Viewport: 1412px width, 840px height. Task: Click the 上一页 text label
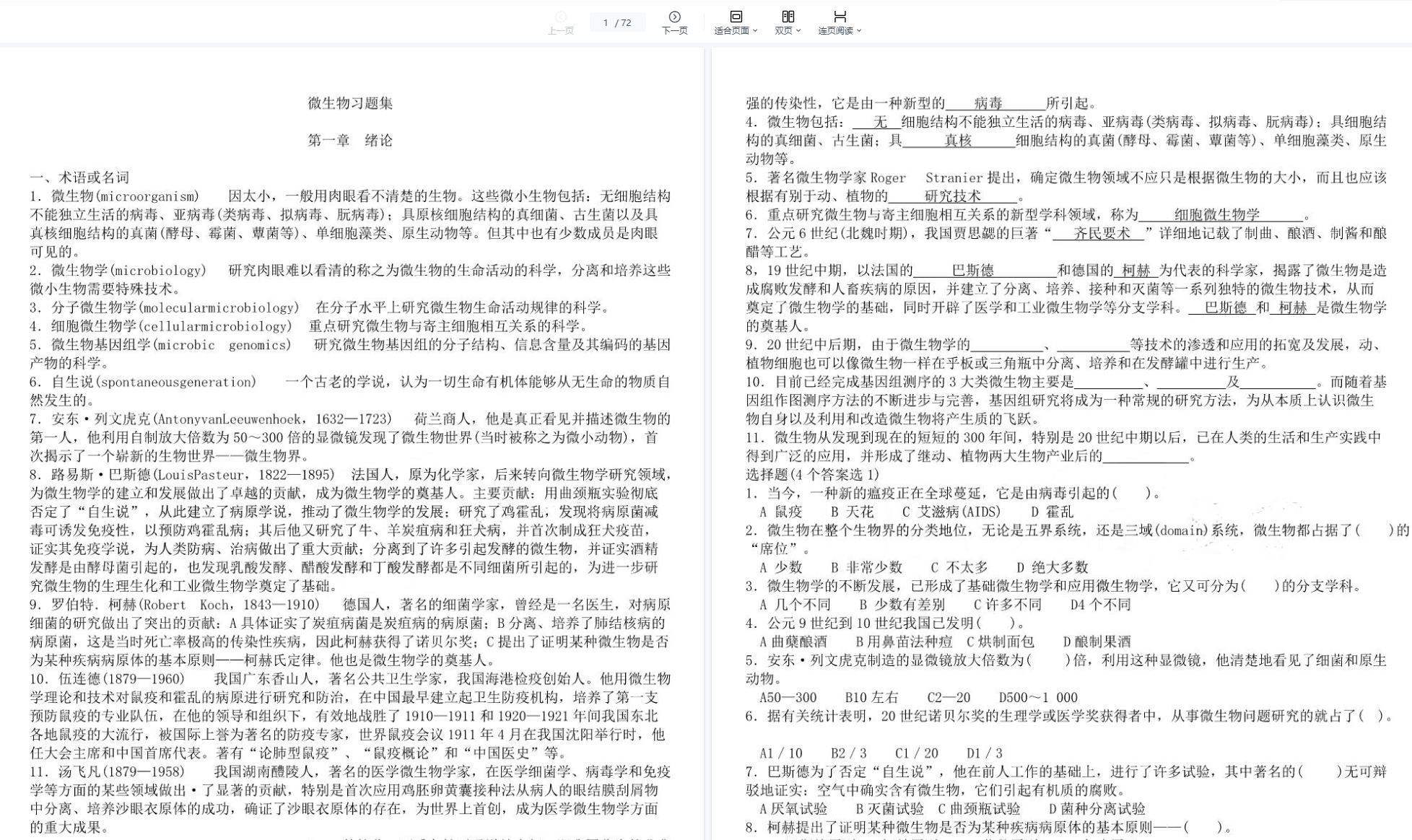click(561, 31)
